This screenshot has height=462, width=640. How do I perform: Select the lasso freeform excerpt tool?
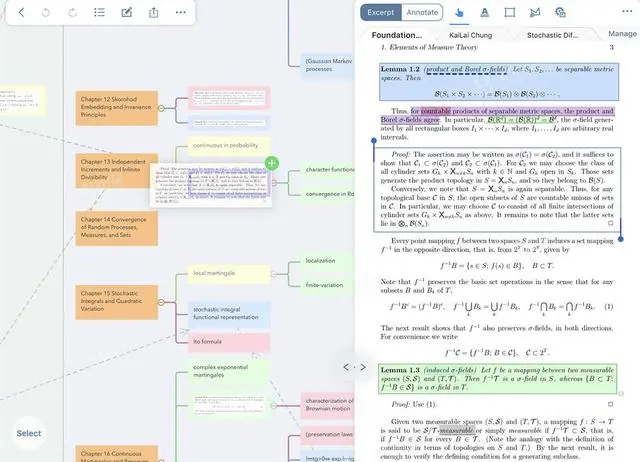[x=535, y=13]
